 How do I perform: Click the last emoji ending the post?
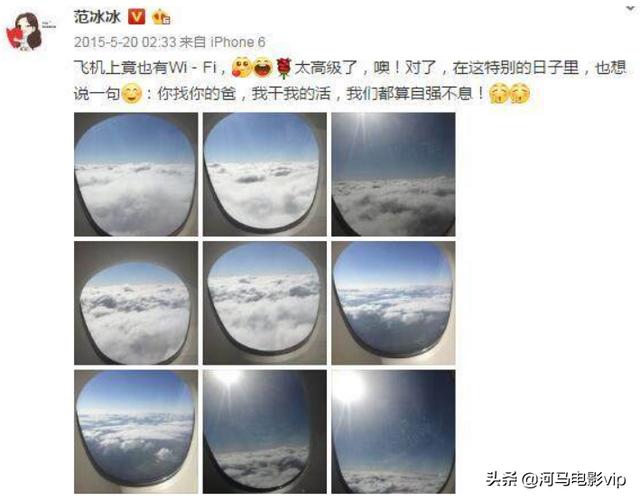(x=520, y=94)
